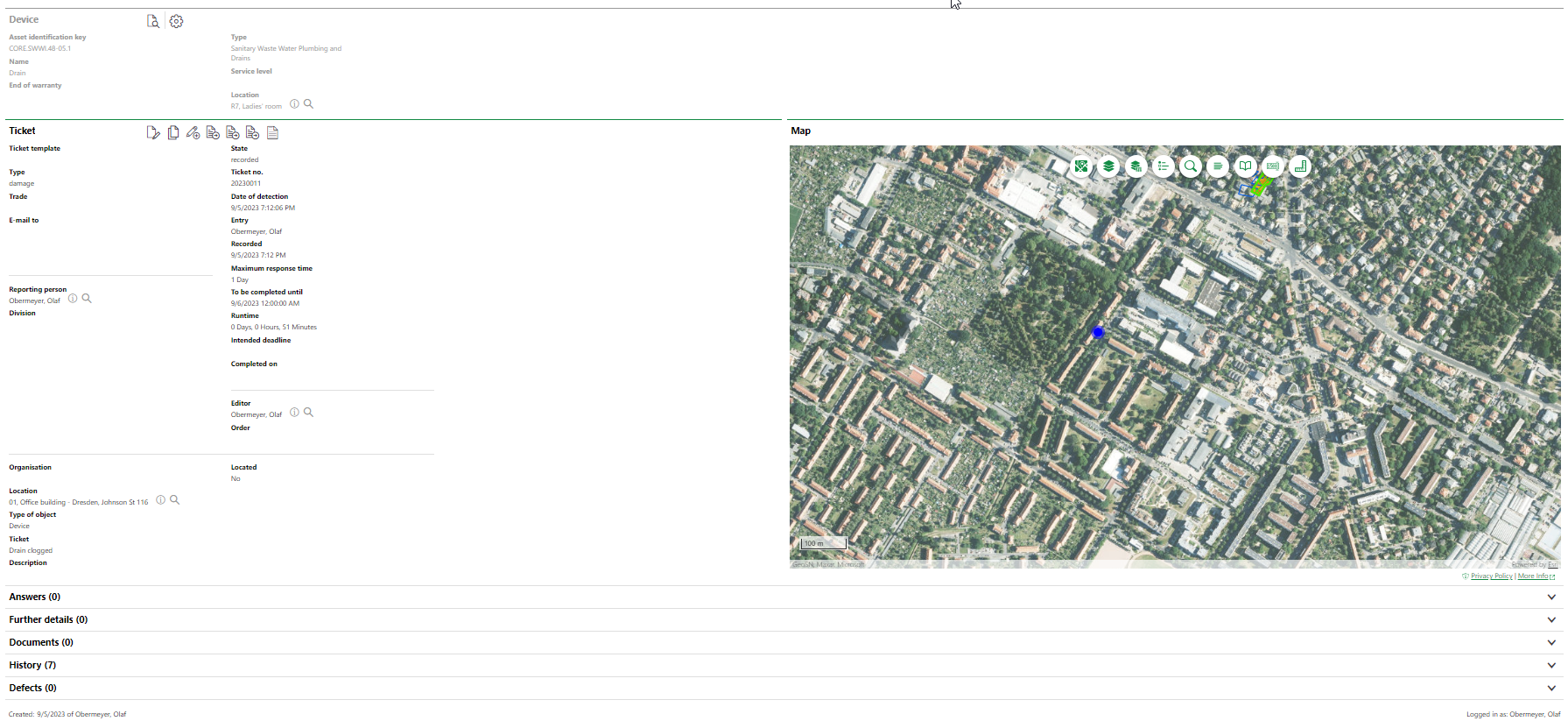Expand the Further details (0) section
1568x721 pixels.
pos(48,619)
